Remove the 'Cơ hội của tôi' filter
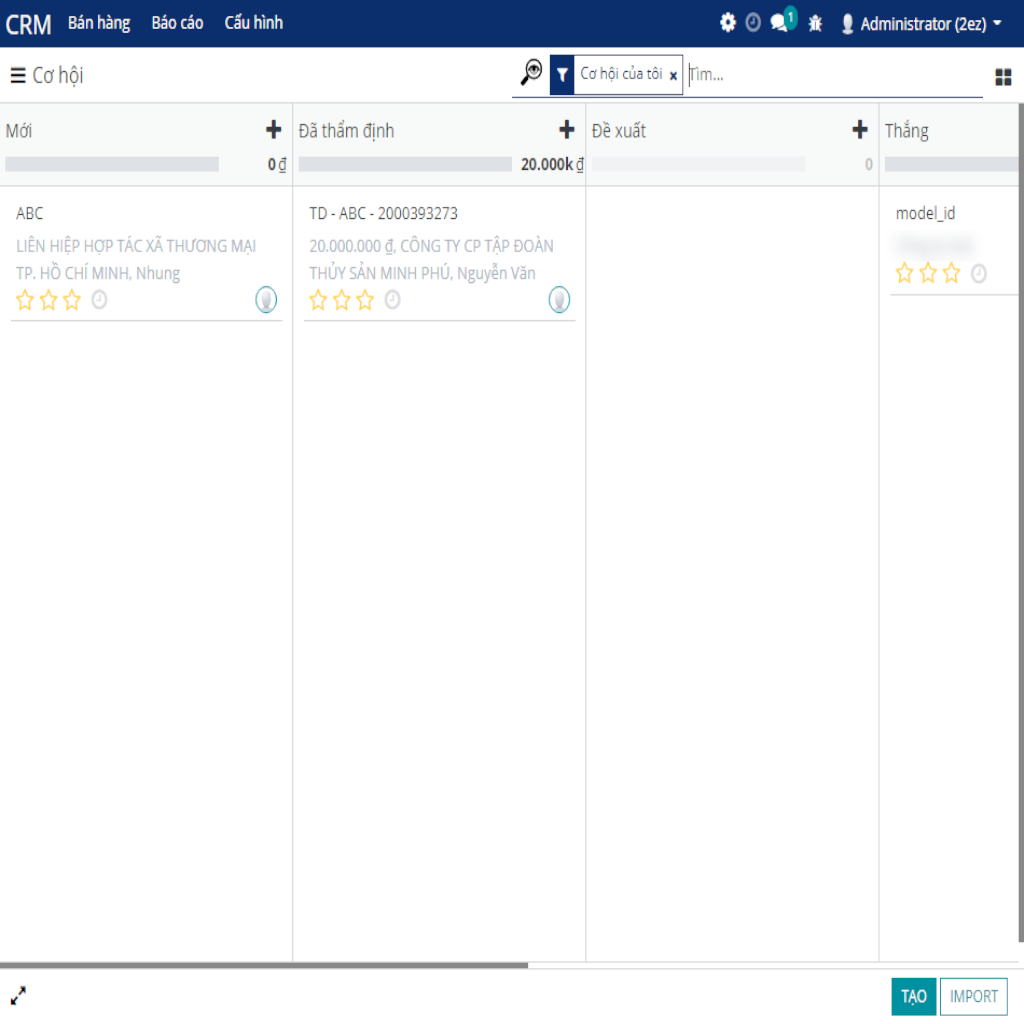 click(673, 75)
